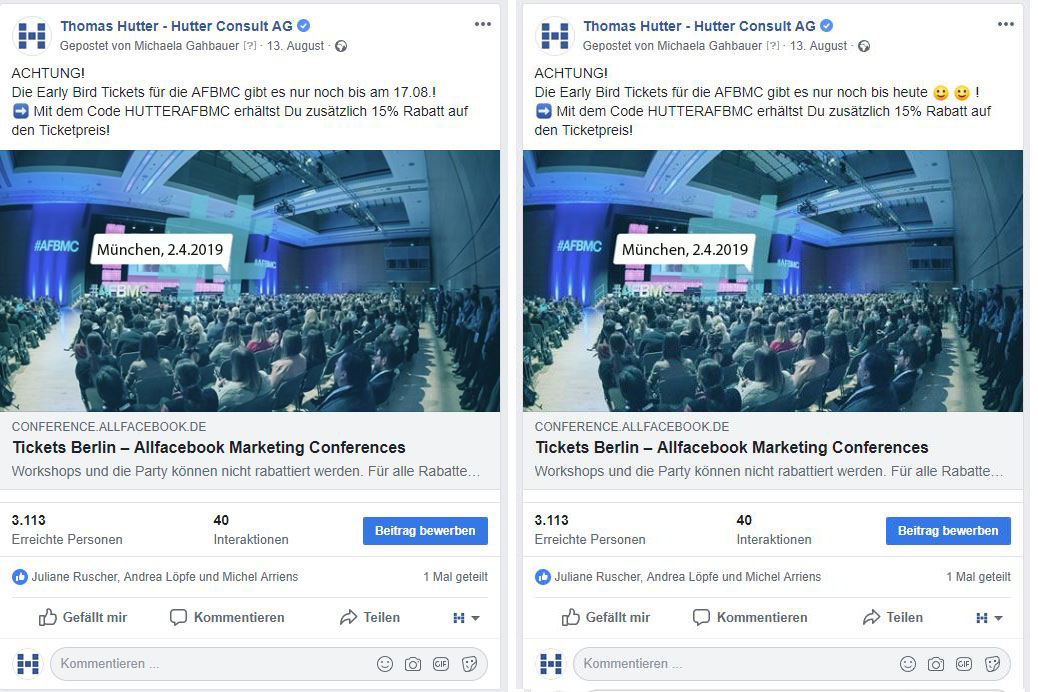Click the conference photo thumbnail on the left post

(x=250, y=281)
